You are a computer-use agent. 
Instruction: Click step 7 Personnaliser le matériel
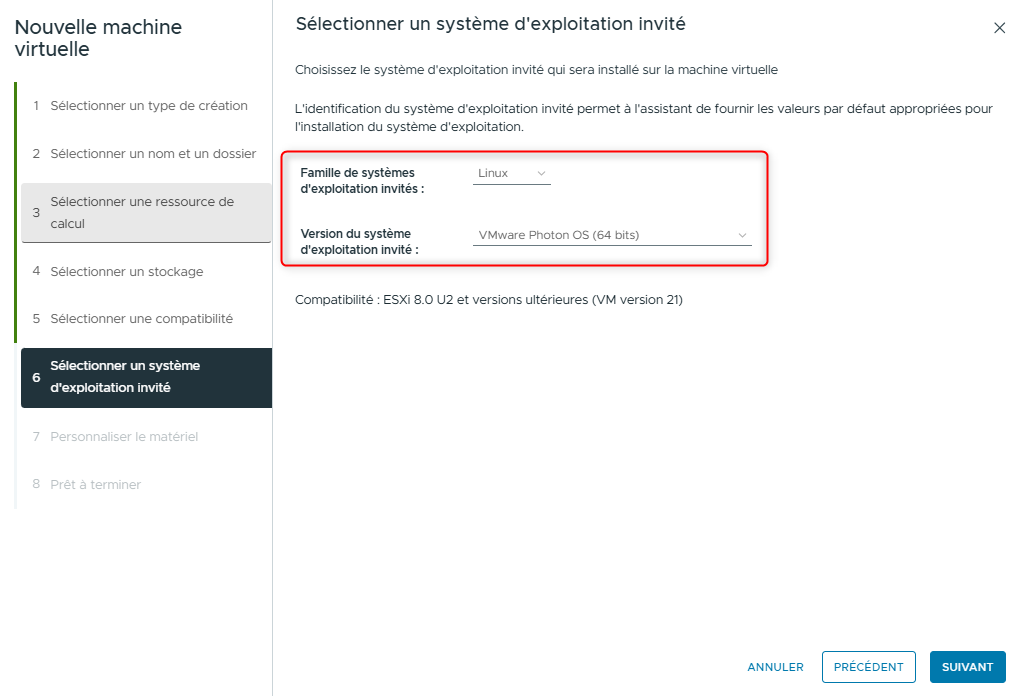(124, 437)
